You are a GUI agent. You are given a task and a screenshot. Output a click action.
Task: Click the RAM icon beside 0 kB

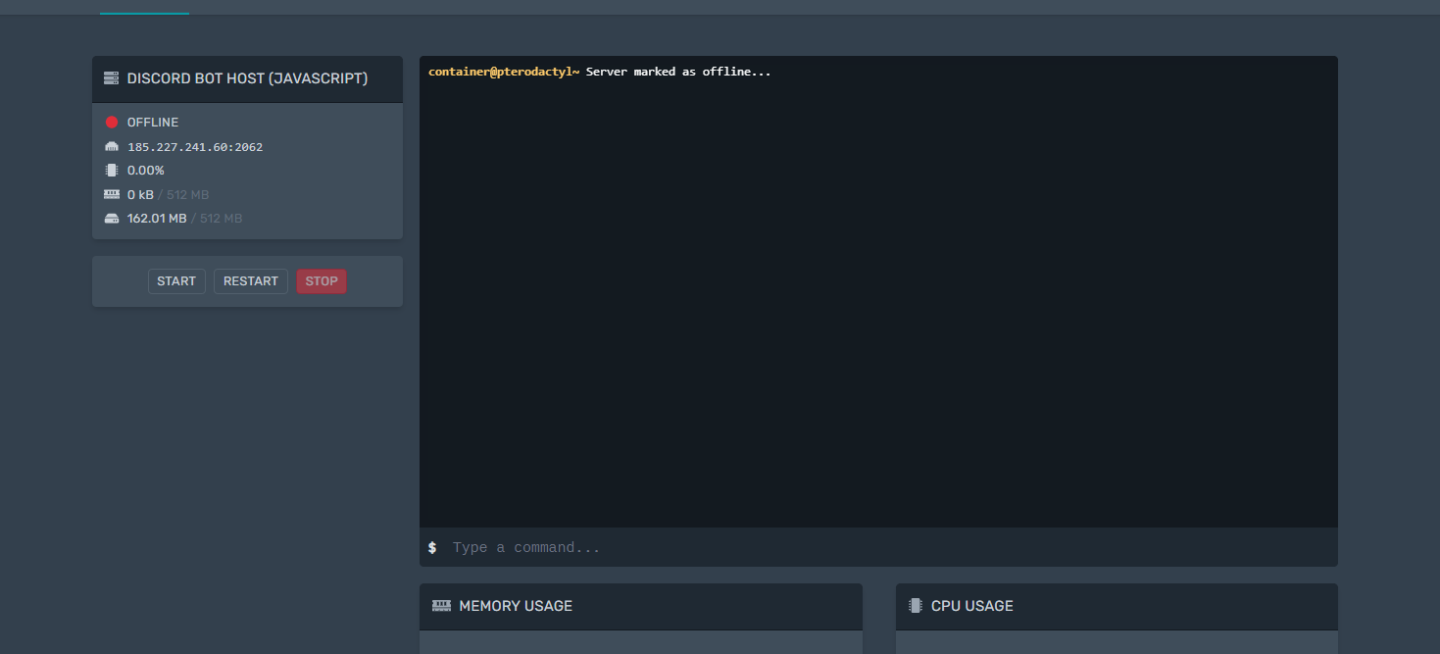tap(112, 194)
